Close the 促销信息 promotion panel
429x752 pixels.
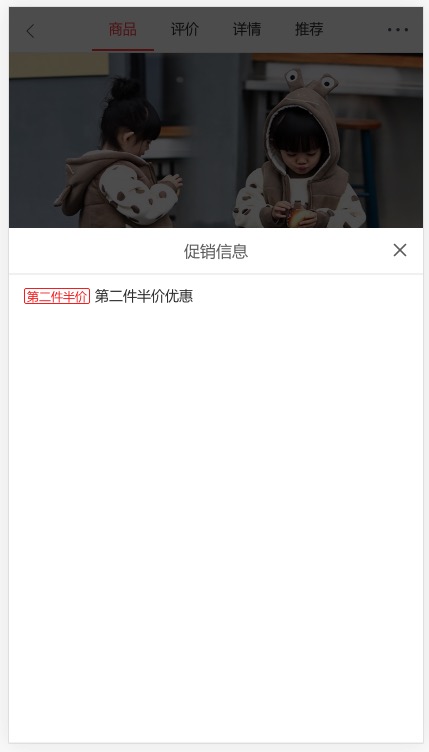coord(400,250)
